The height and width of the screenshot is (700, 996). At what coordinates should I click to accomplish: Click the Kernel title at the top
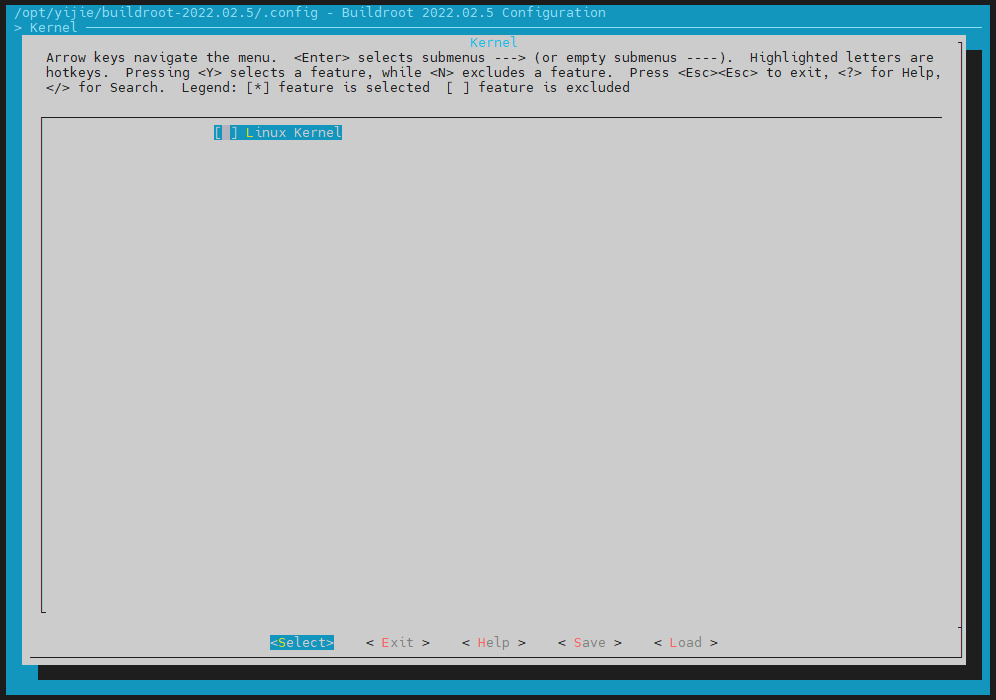tap(493, 42)
